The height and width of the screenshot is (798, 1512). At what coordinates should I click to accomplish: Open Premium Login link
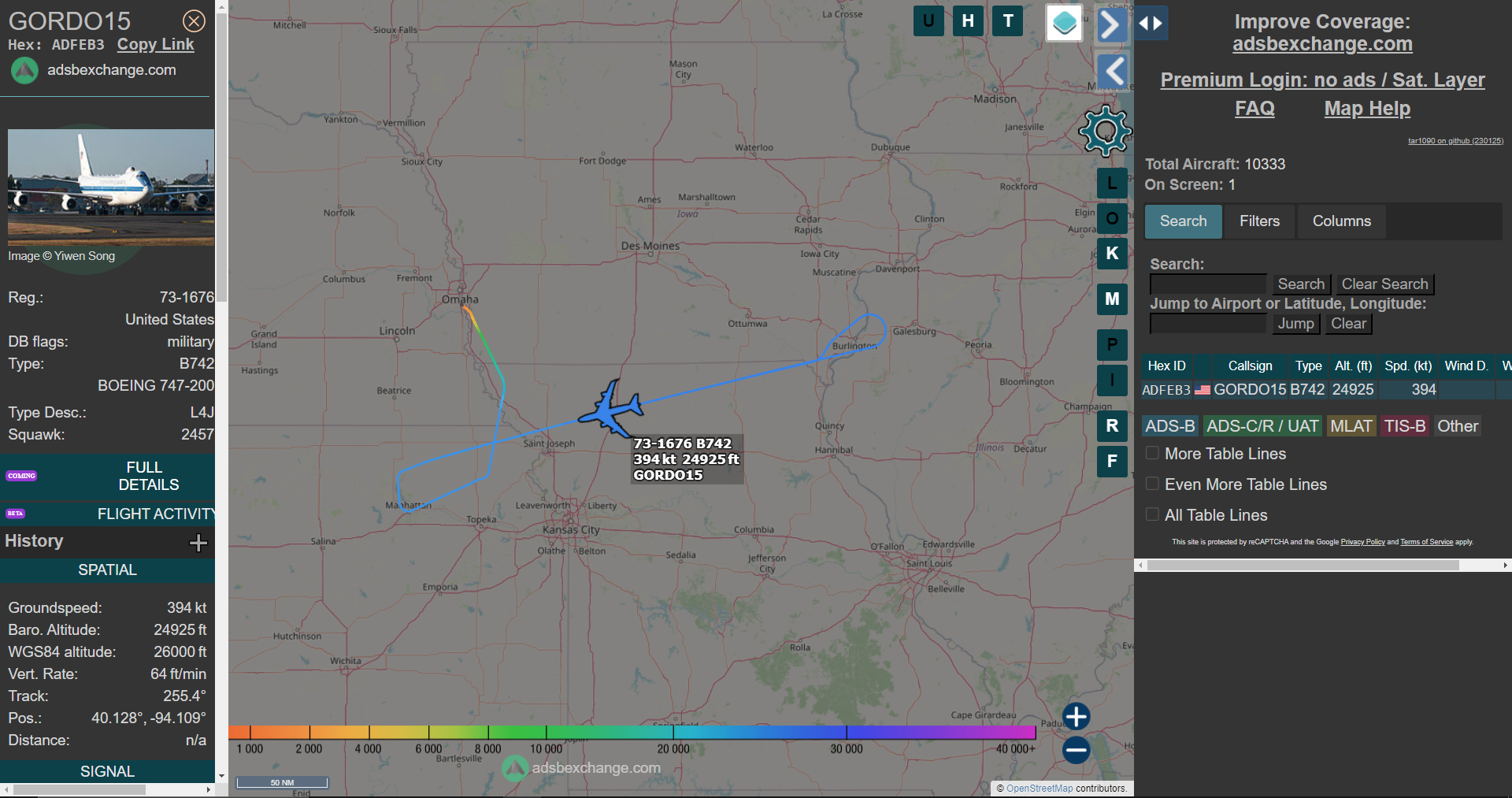tap(1322, 80)
